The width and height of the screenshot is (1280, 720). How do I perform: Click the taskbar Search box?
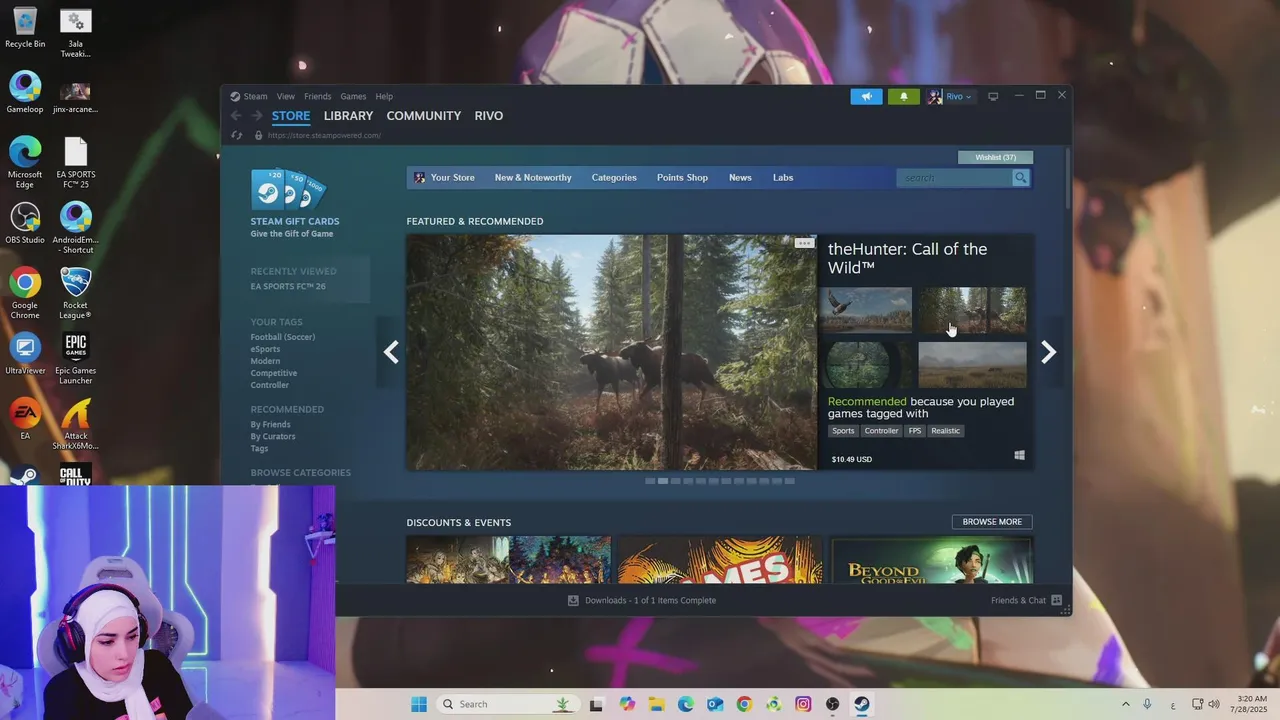(x=510, y=704)
